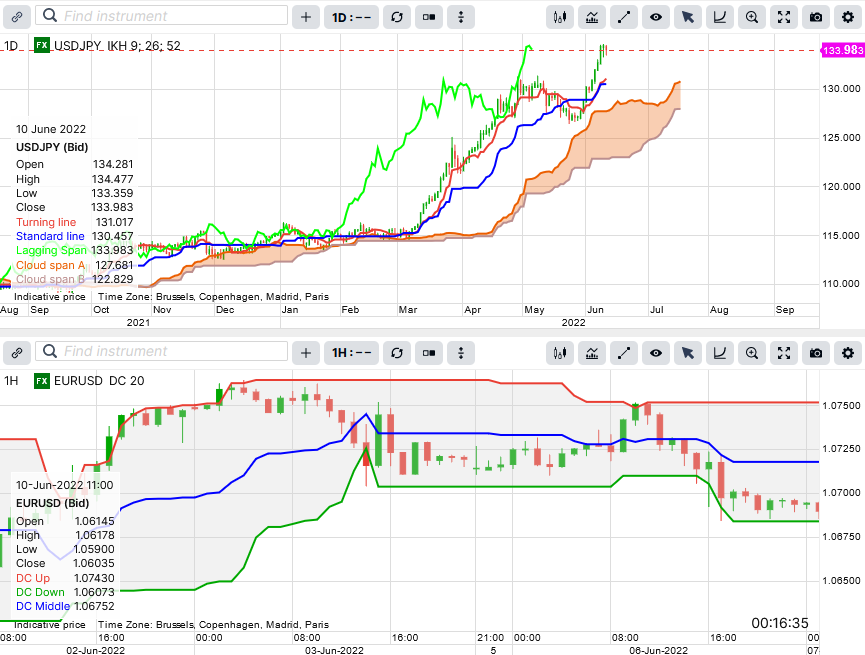Open chart type candlestick menu on EURUSD chart
The image size is (865, 655).
[x=560, y=353]
